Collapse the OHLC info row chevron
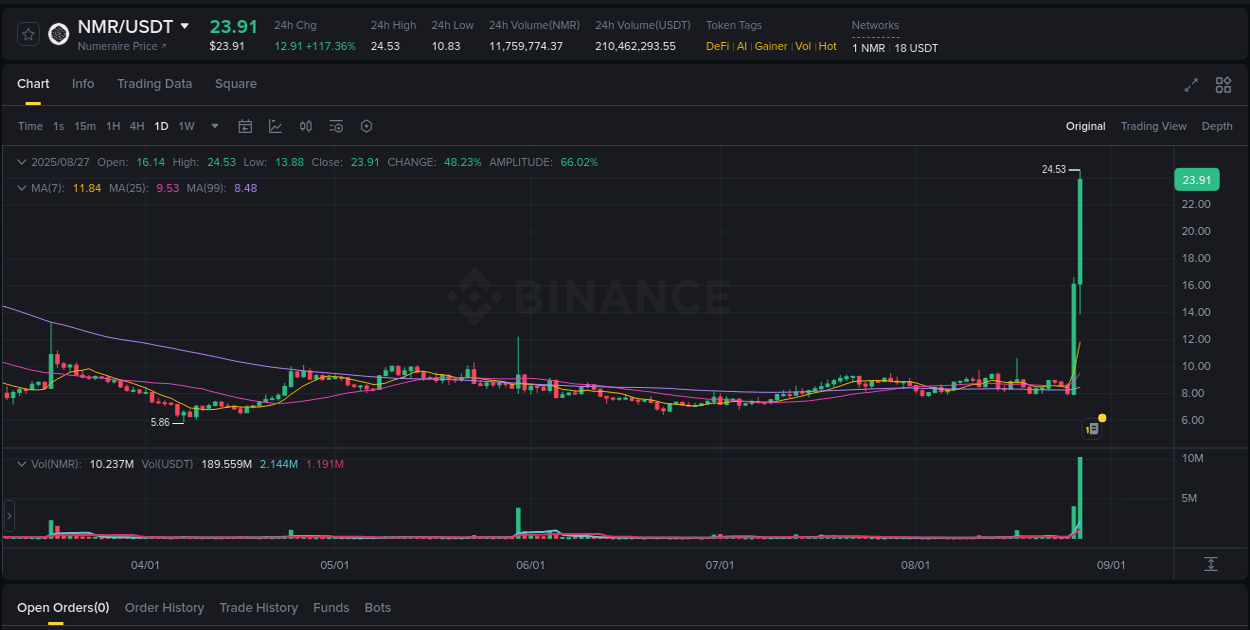The image size is (1250, 630). click(21, 161)
